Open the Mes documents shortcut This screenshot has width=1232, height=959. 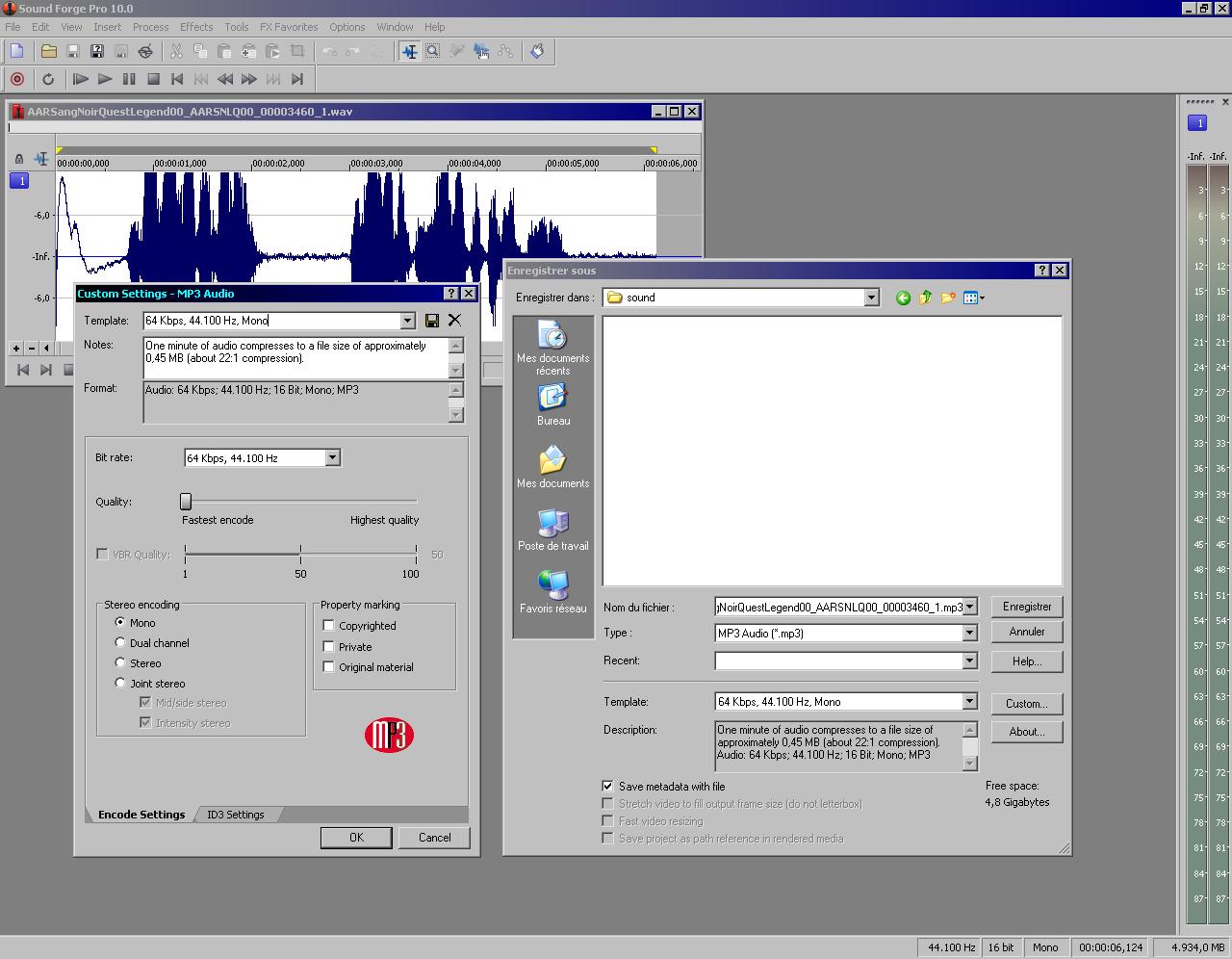pos(552,467)
